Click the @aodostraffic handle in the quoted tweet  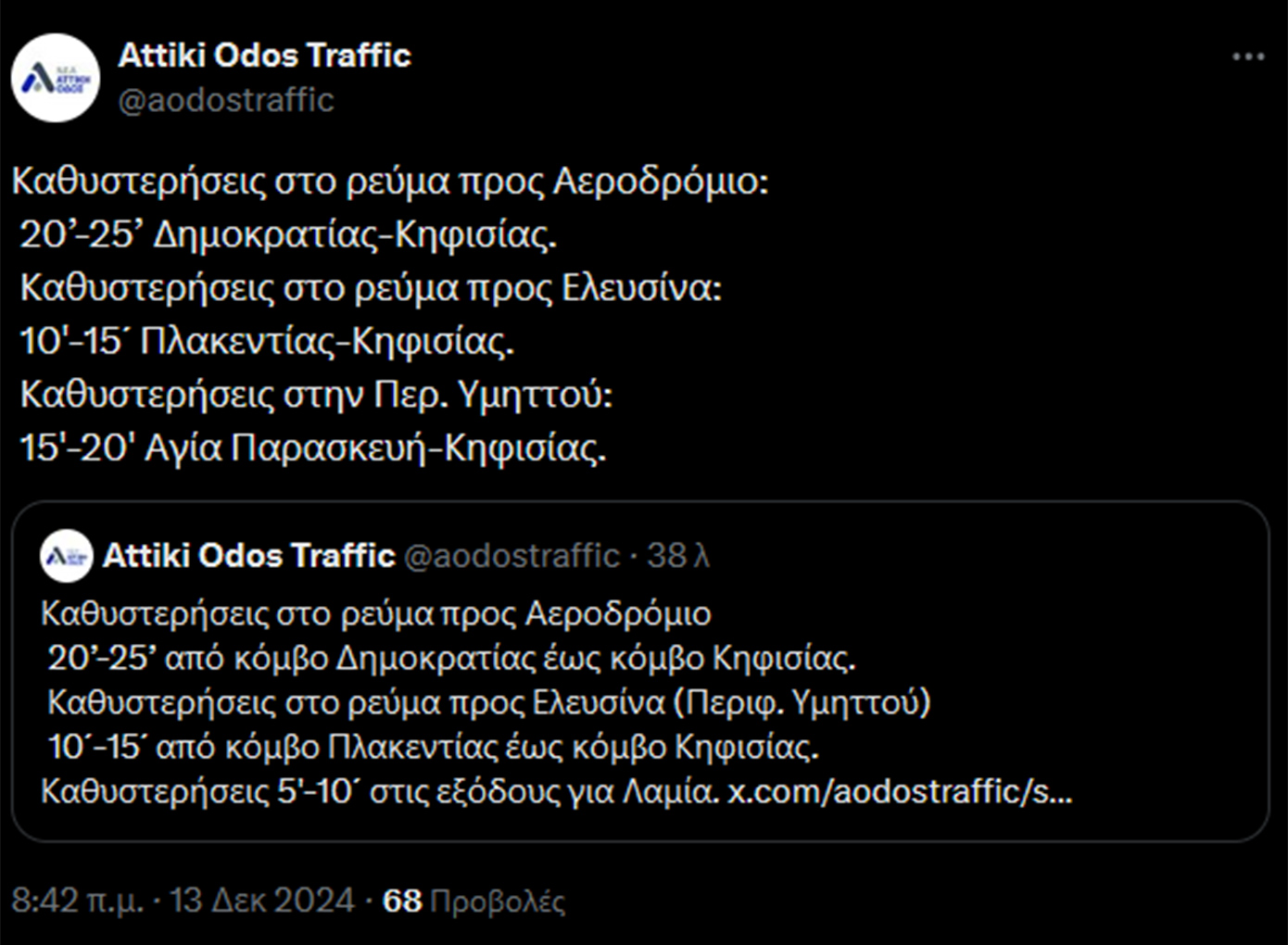[x=511, y=556]
